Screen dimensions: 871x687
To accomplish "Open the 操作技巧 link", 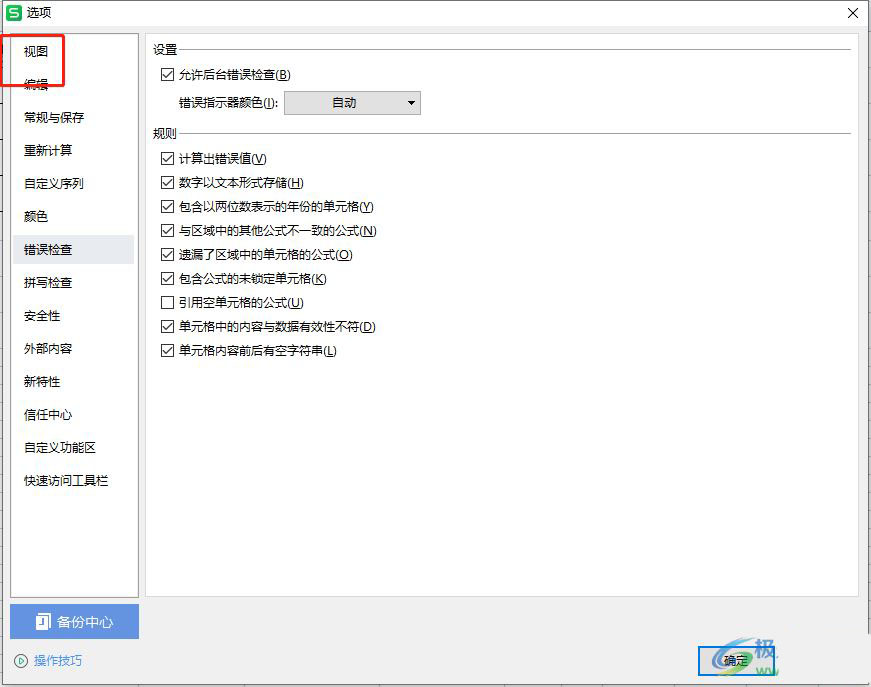I will tap(58, 661).
